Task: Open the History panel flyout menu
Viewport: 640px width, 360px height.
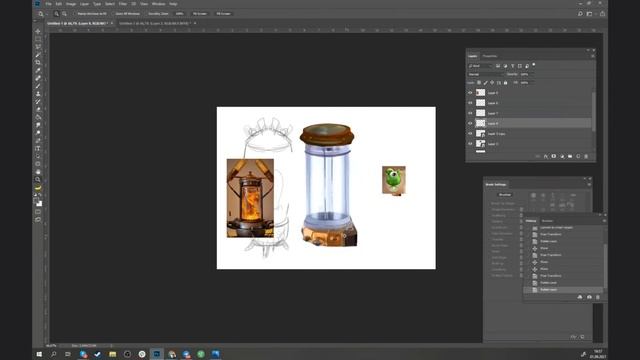Action: 604,221
